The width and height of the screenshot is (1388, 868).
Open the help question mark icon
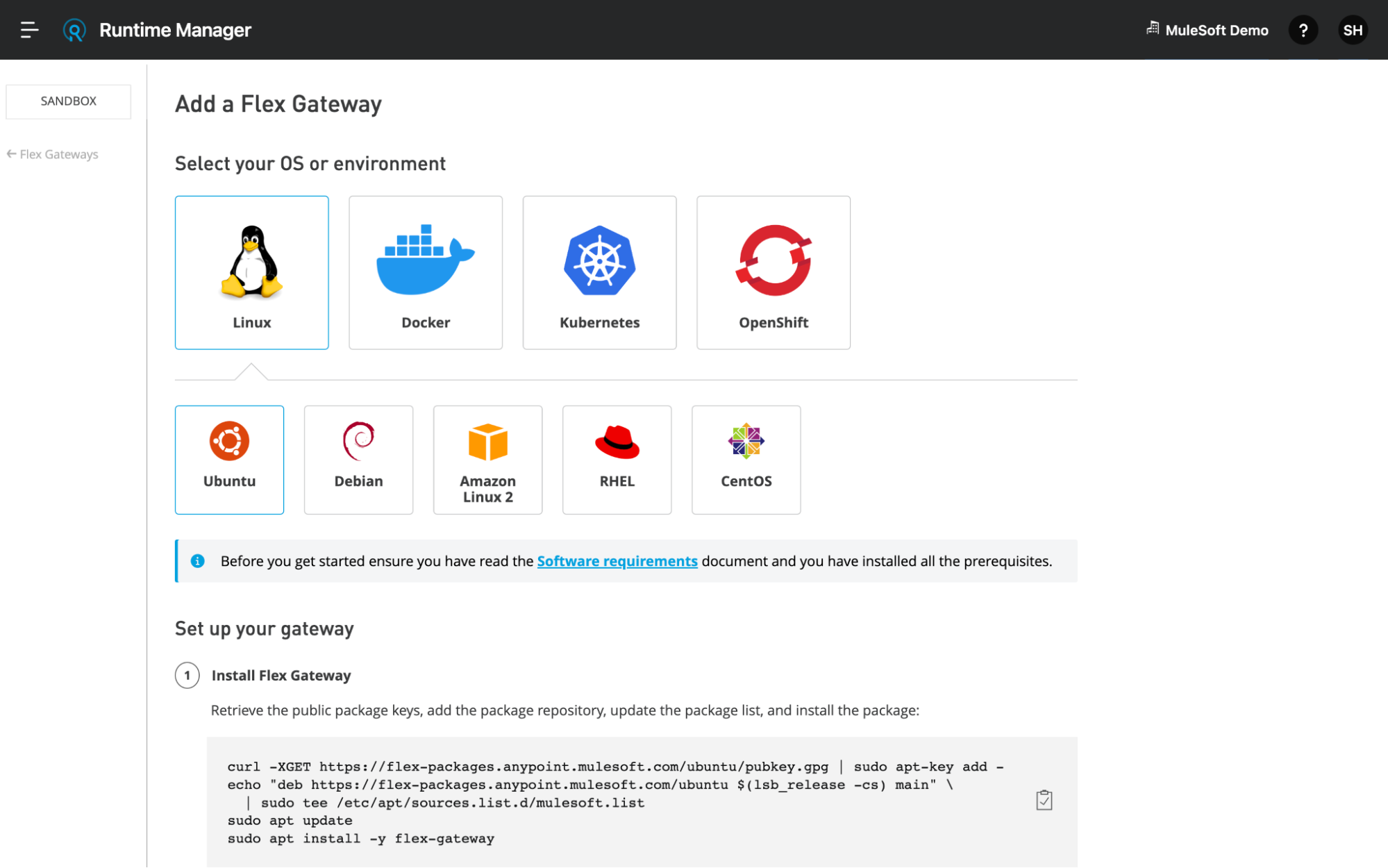(1303, 30)
